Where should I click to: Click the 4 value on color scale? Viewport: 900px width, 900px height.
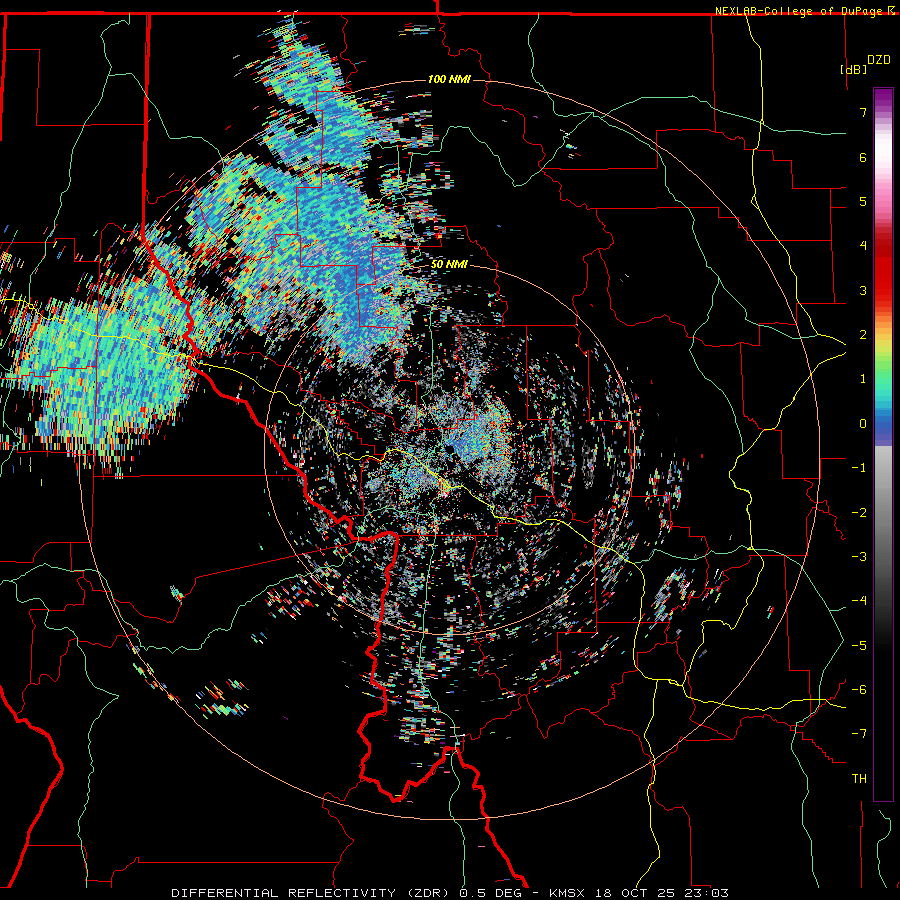[863, 246]
